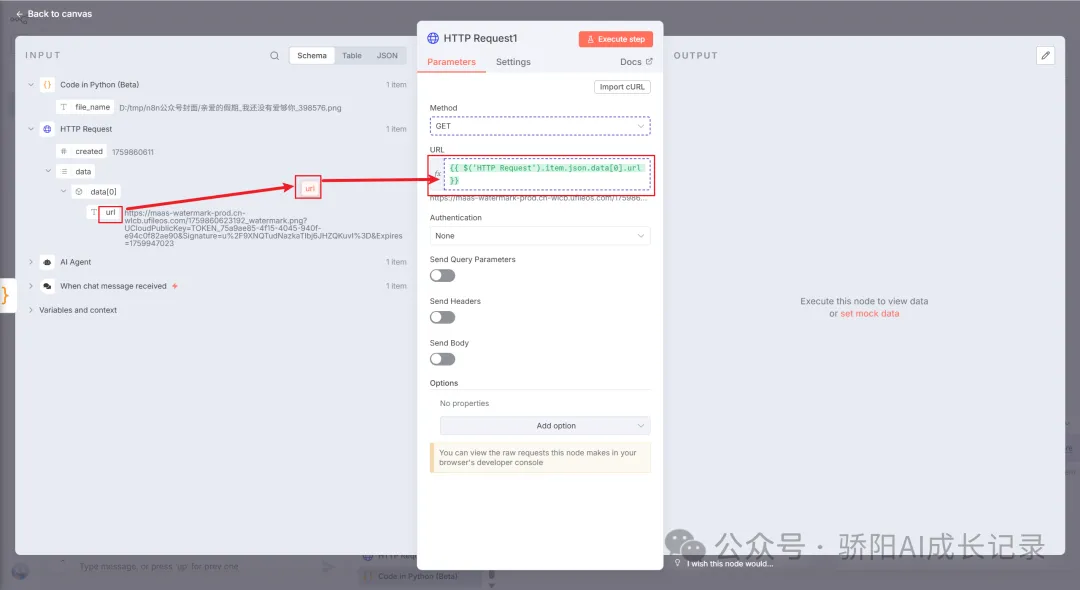Image resolution: width=1080 pixels, height=590 pixels.
Task: Click the AI Agent robot icon
Action: tap(48, 262)
